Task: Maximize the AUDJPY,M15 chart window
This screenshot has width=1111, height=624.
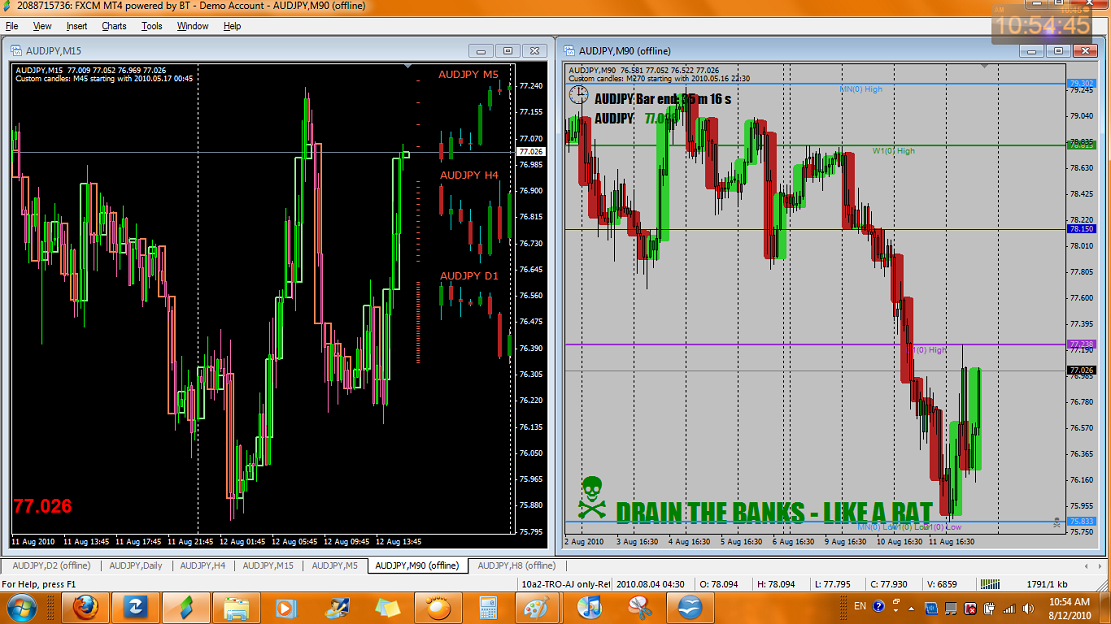Action: (x=508, y=51)
